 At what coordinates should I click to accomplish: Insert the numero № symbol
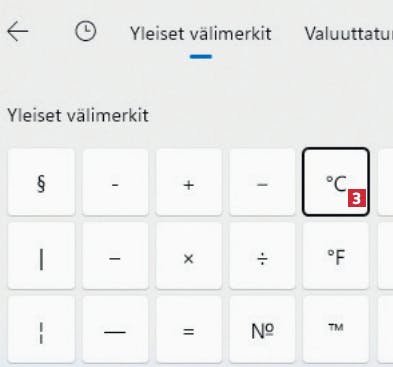[x=262, y=329]
